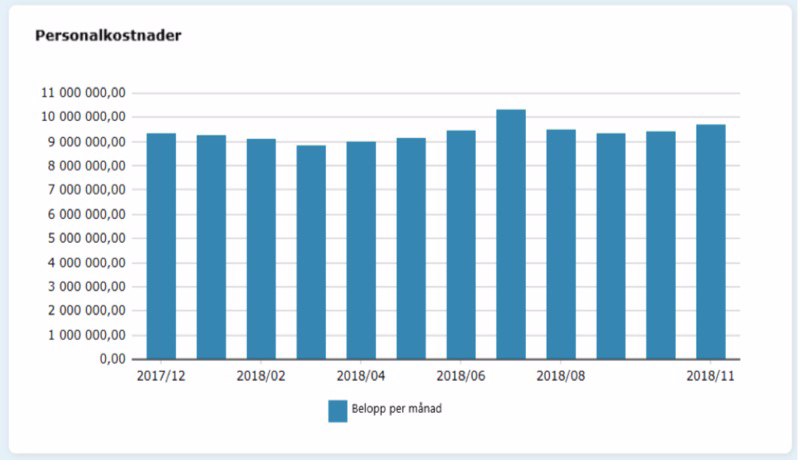The image size is (800, 460).
Task: Click the 2018/11 axis label
Action: click(710, 376)
